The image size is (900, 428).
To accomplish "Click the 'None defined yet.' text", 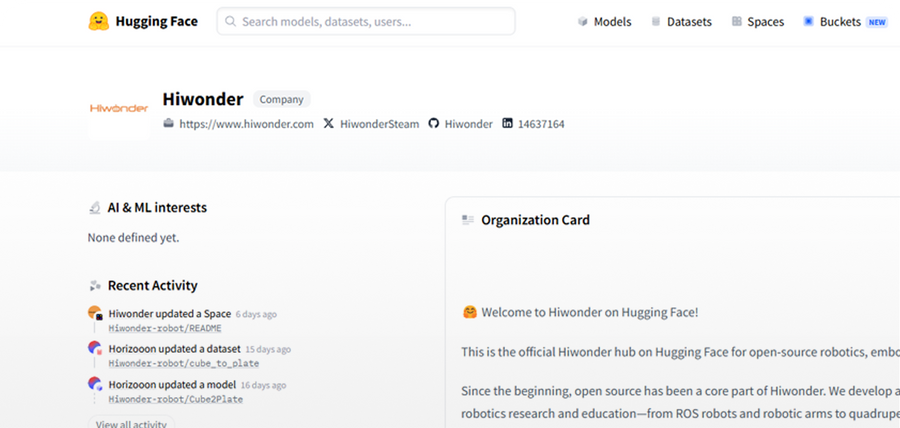I will pyautogui.click(x=133, y=238).
